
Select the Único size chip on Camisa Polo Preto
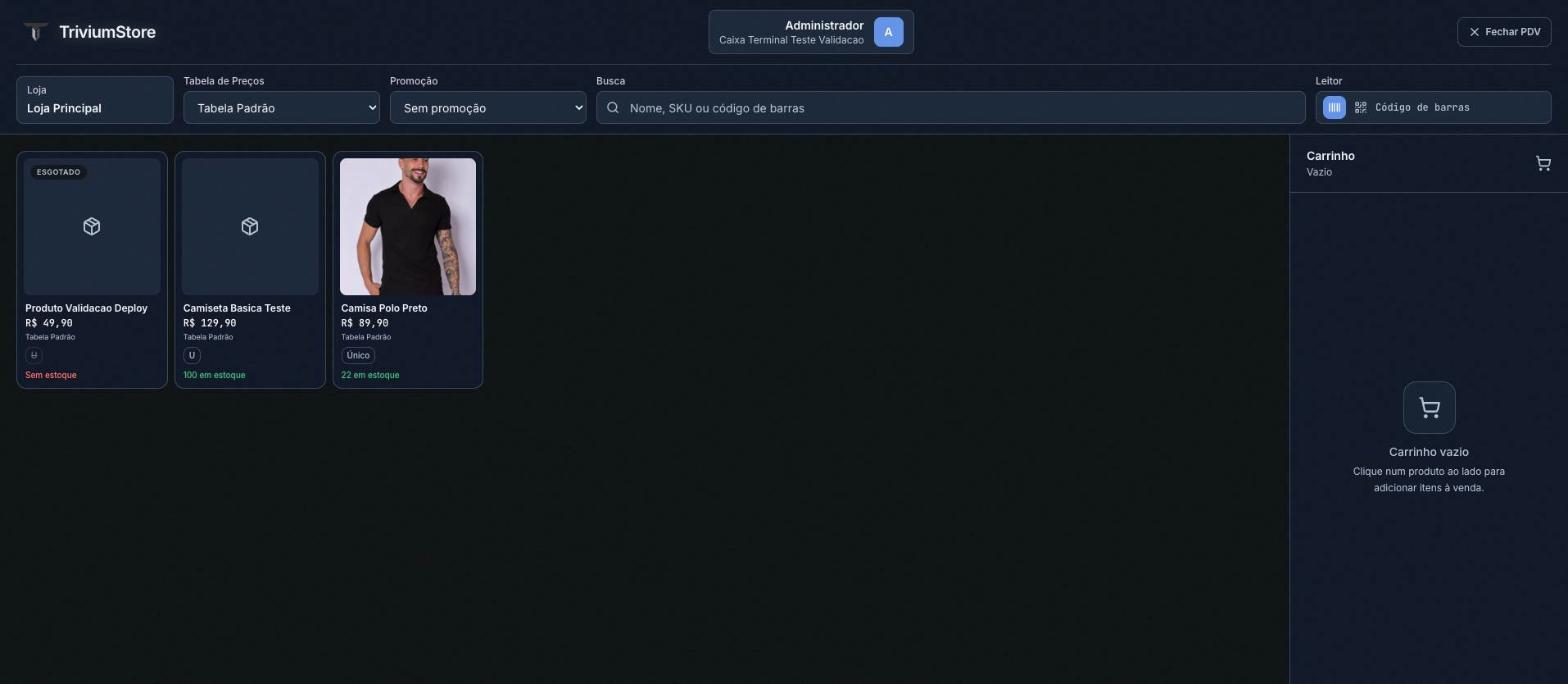point(358,356)
